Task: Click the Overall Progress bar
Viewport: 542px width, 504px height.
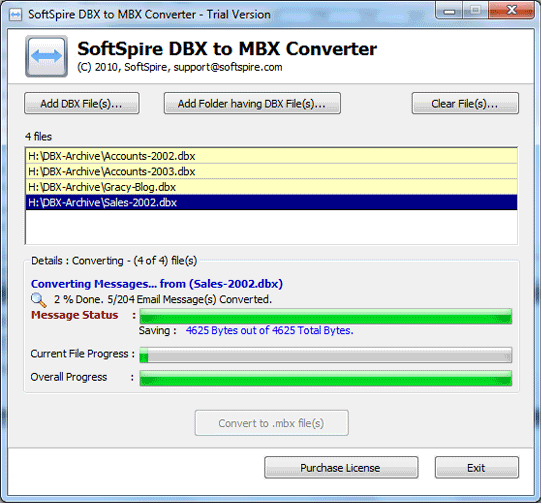Action: coord(326,378)
